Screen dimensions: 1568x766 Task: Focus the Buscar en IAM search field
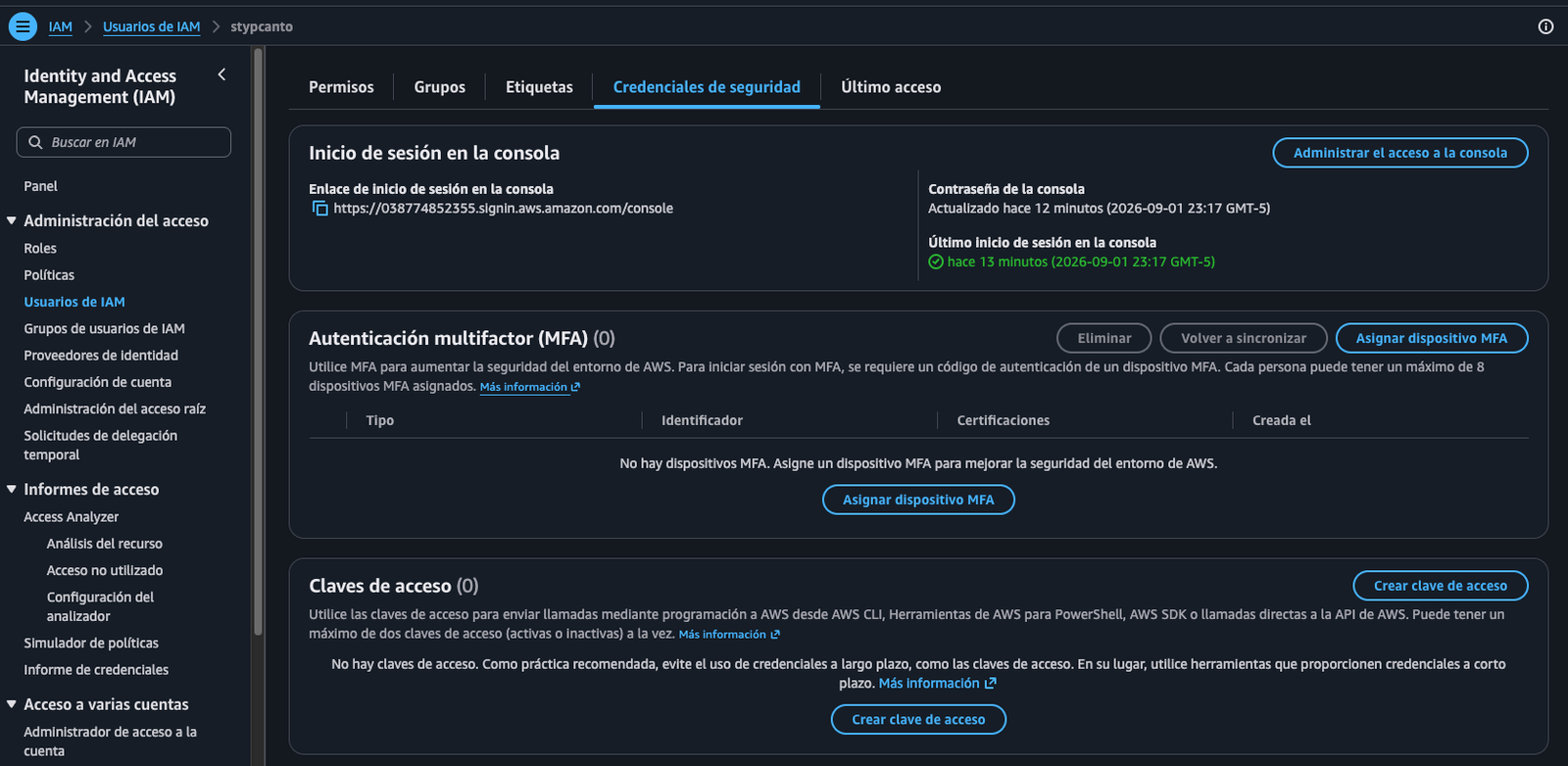point(123,142)
